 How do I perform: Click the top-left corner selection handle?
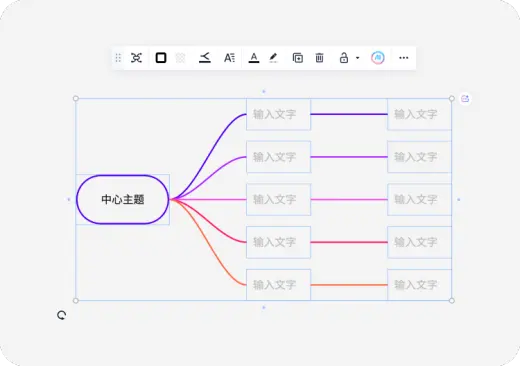76,98
